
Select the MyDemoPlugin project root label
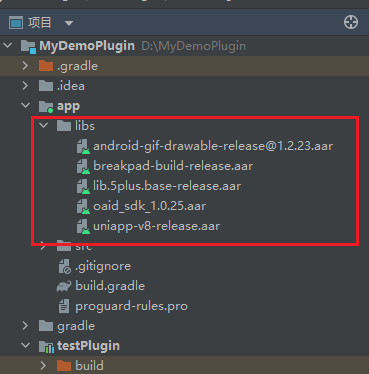point(87,46)
